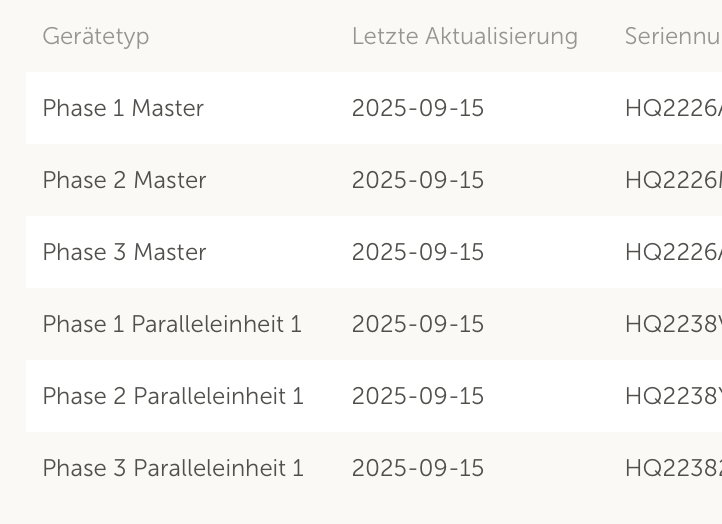Click update date of Phase 1 Paralleleinheit 1

(418, 324)
